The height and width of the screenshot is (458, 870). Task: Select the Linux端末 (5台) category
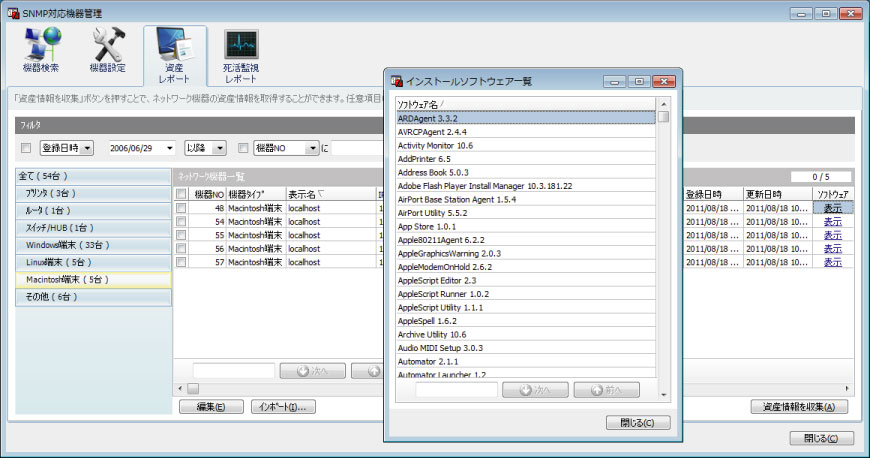[x=93, y=262]
